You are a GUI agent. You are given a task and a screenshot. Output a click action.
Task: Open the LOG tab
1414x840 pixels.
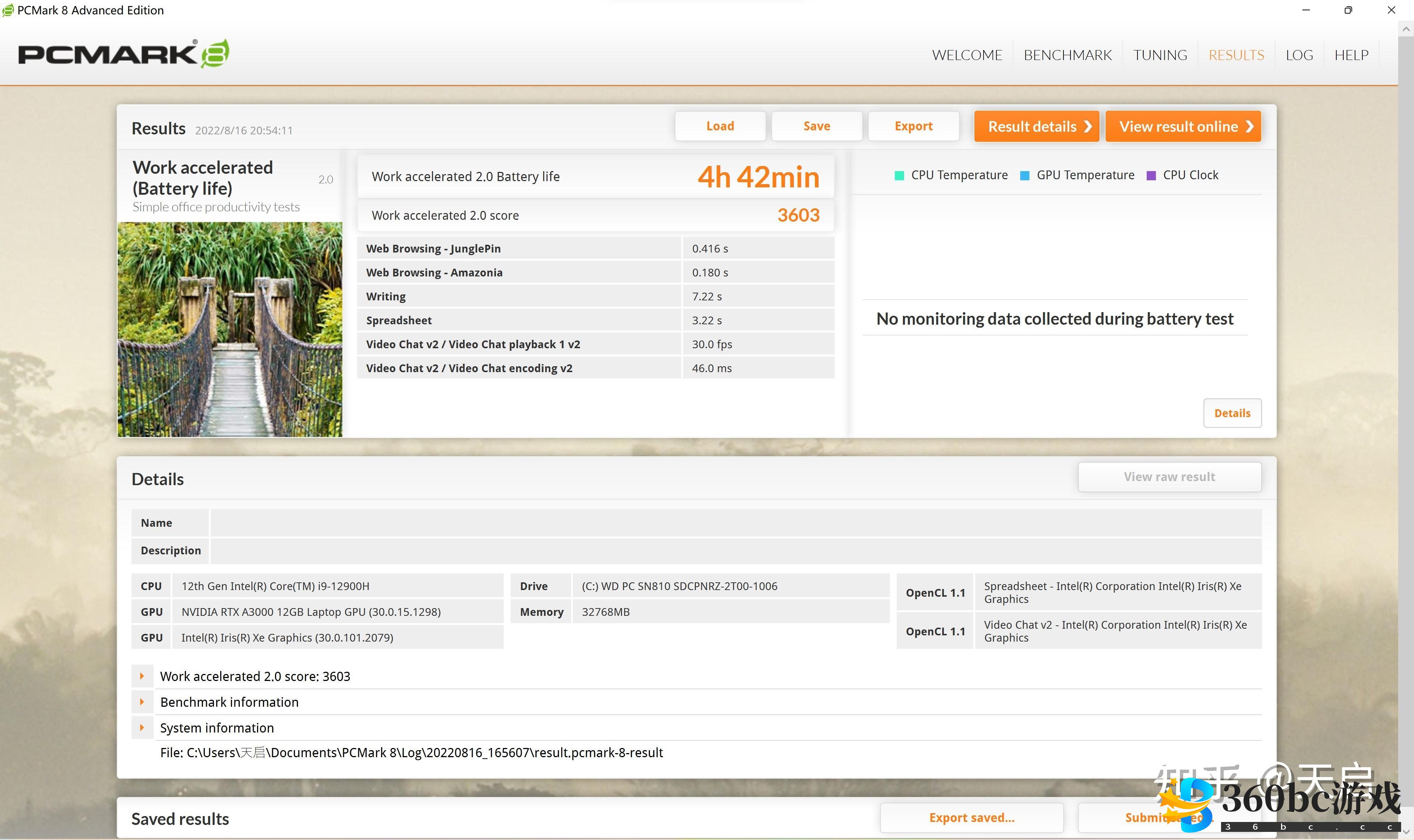(1299, 55)
